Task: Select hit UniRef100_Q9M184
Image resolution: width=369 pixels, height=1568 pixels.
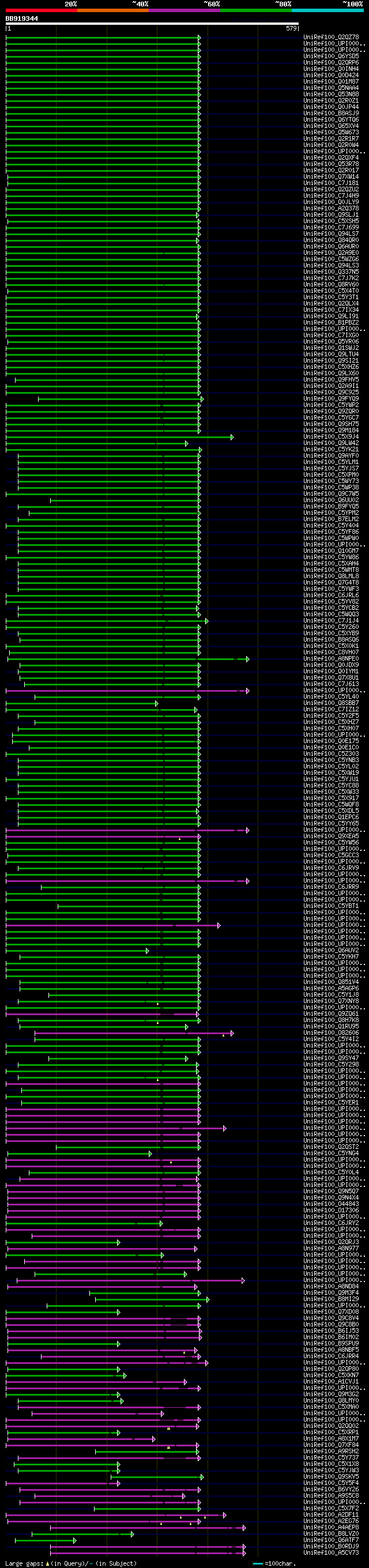Action: pyautogui.click(x=332, y=431)
